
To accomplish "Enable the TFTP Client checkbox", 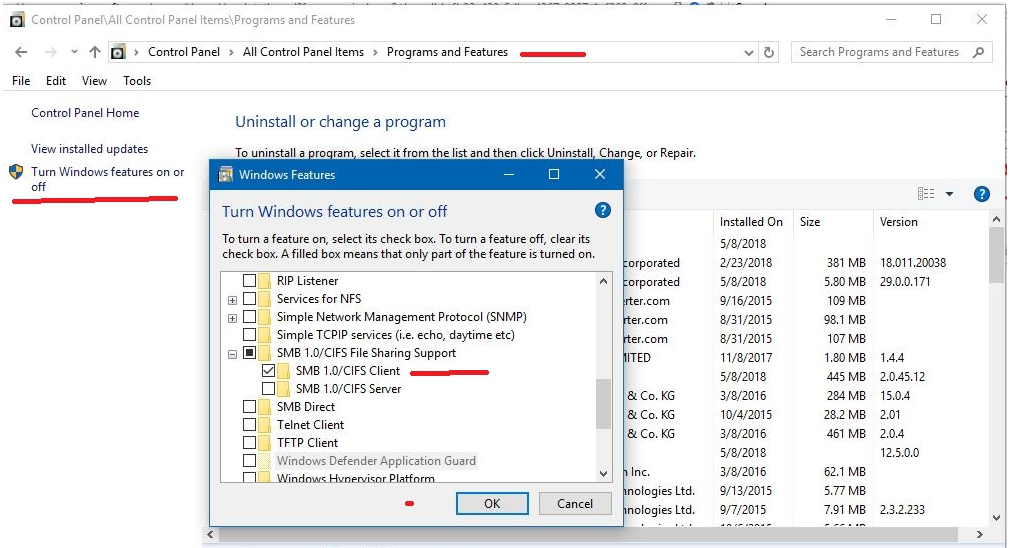I will (249, 443).
